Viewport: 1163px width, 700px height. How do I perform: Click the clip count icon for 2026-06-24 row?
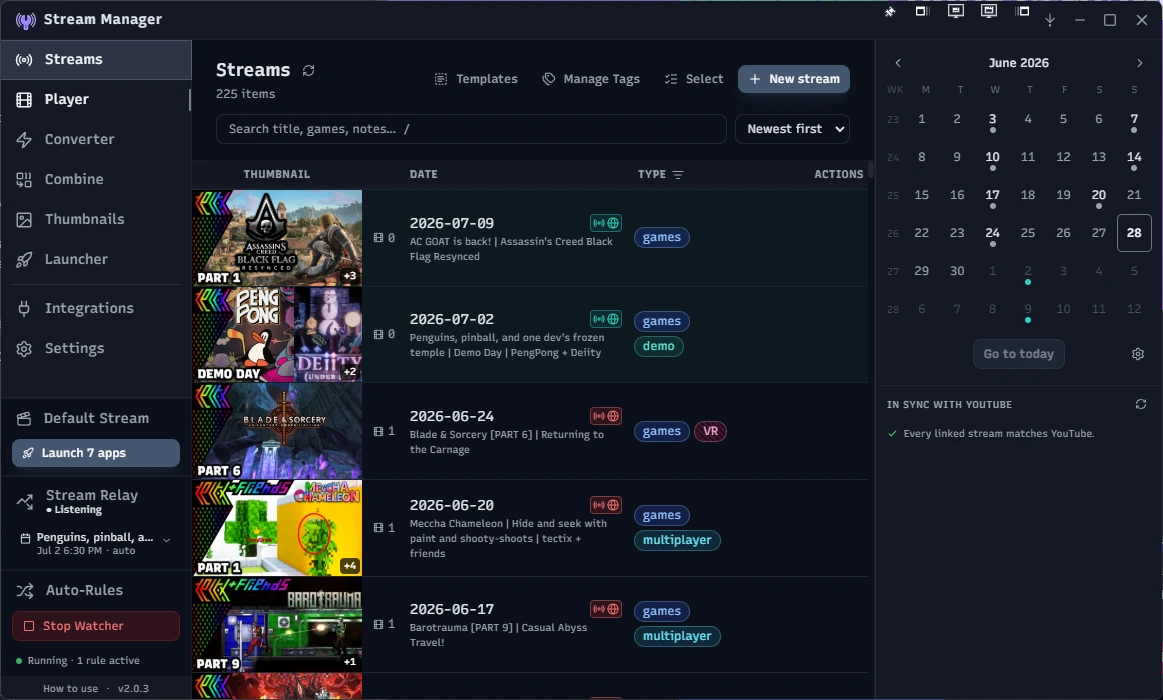pos(378,431)
